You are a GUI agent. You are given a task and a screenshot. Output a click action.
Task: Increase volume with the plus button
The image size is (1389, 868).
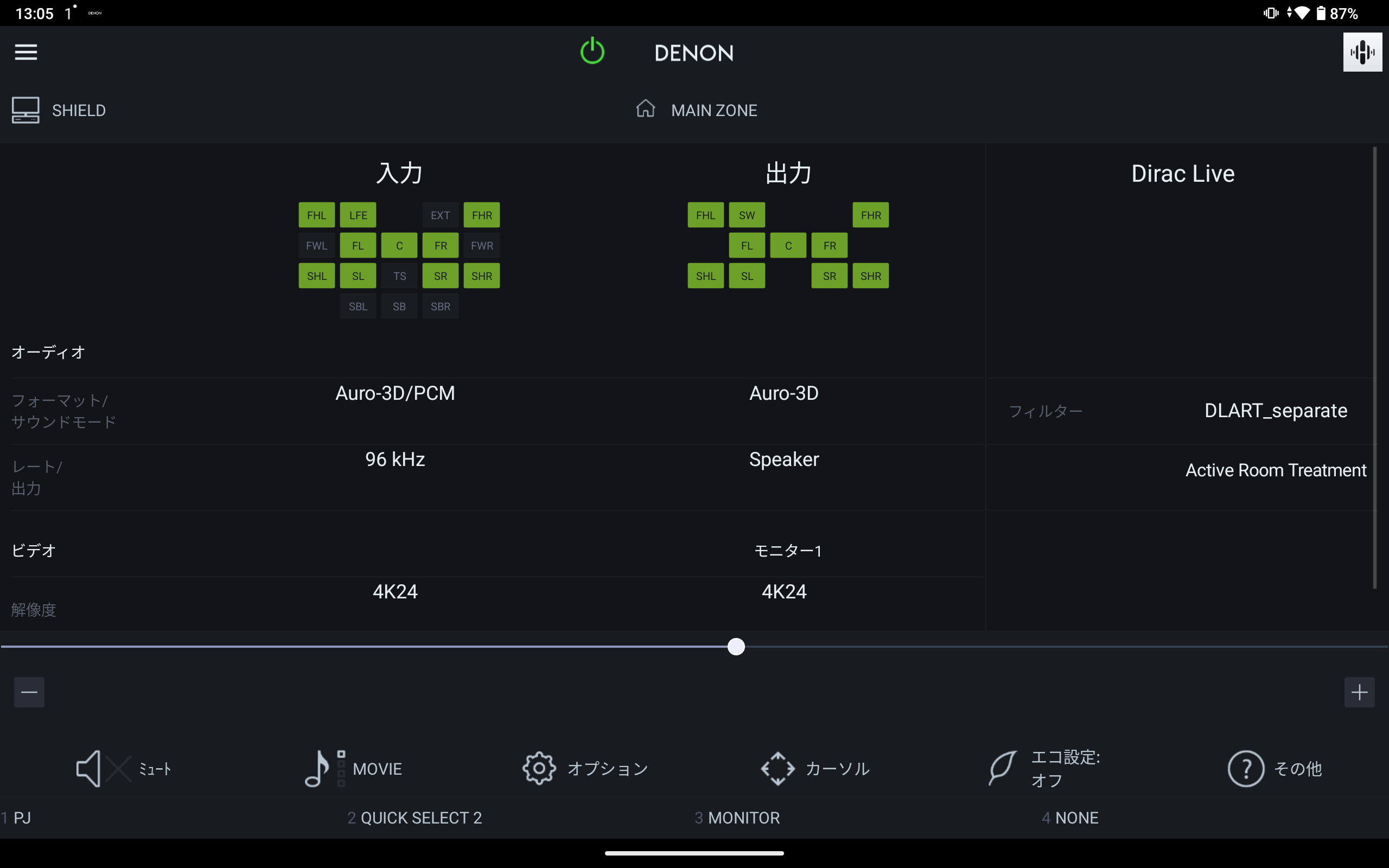point(1359,692)
